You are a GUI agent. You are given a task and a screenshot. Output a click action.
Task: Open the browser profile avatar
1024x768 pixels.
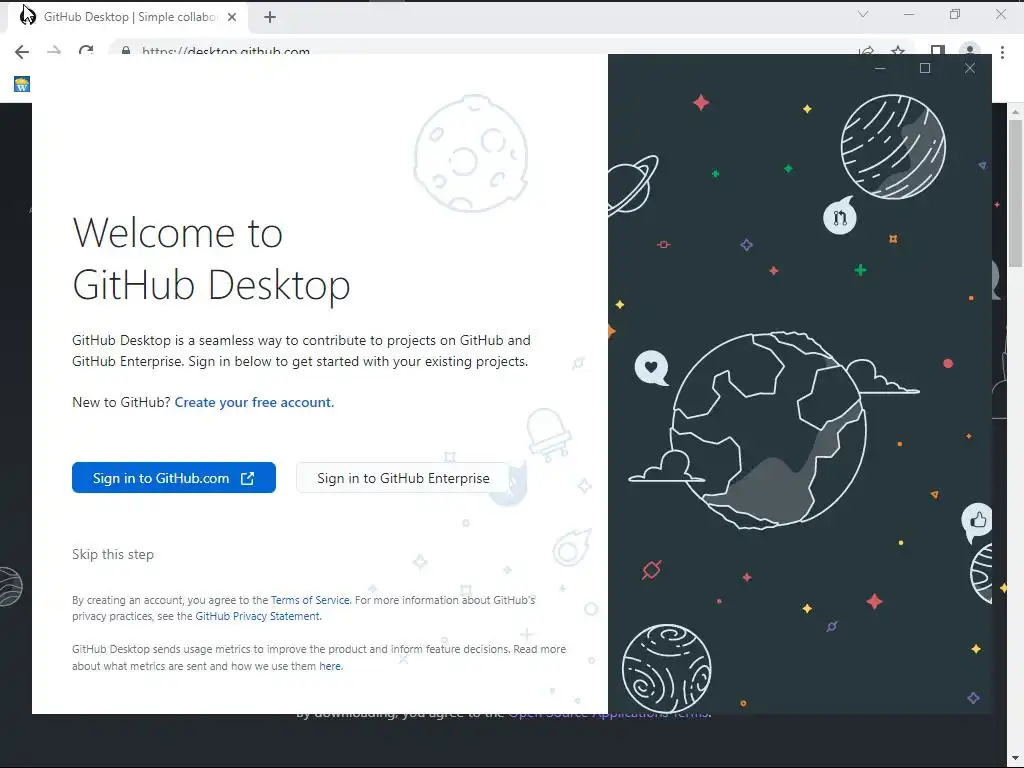970,50
